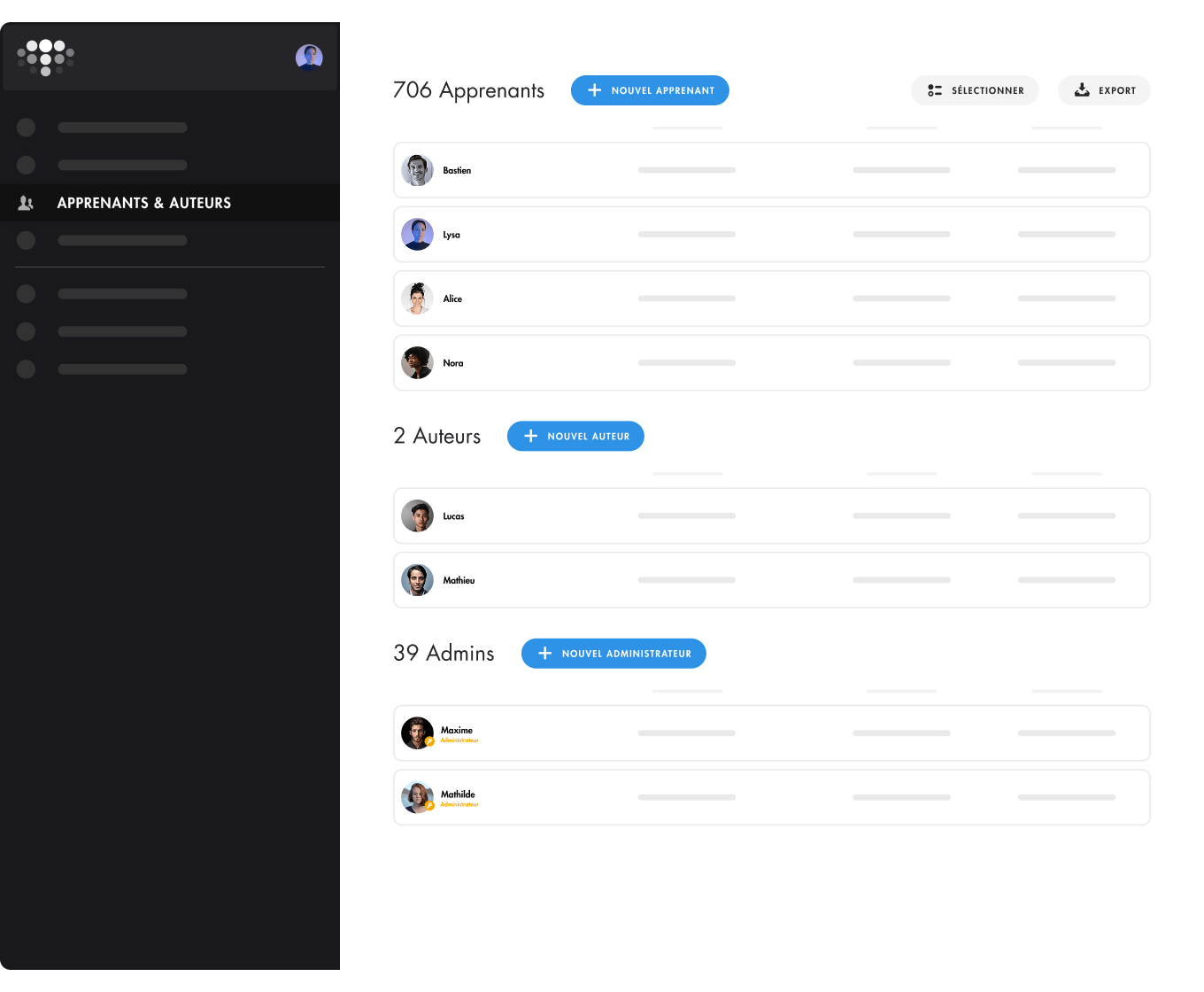Click Nora's avatar thumbnail
1204x992 pixels.
(x=417, y=363)
